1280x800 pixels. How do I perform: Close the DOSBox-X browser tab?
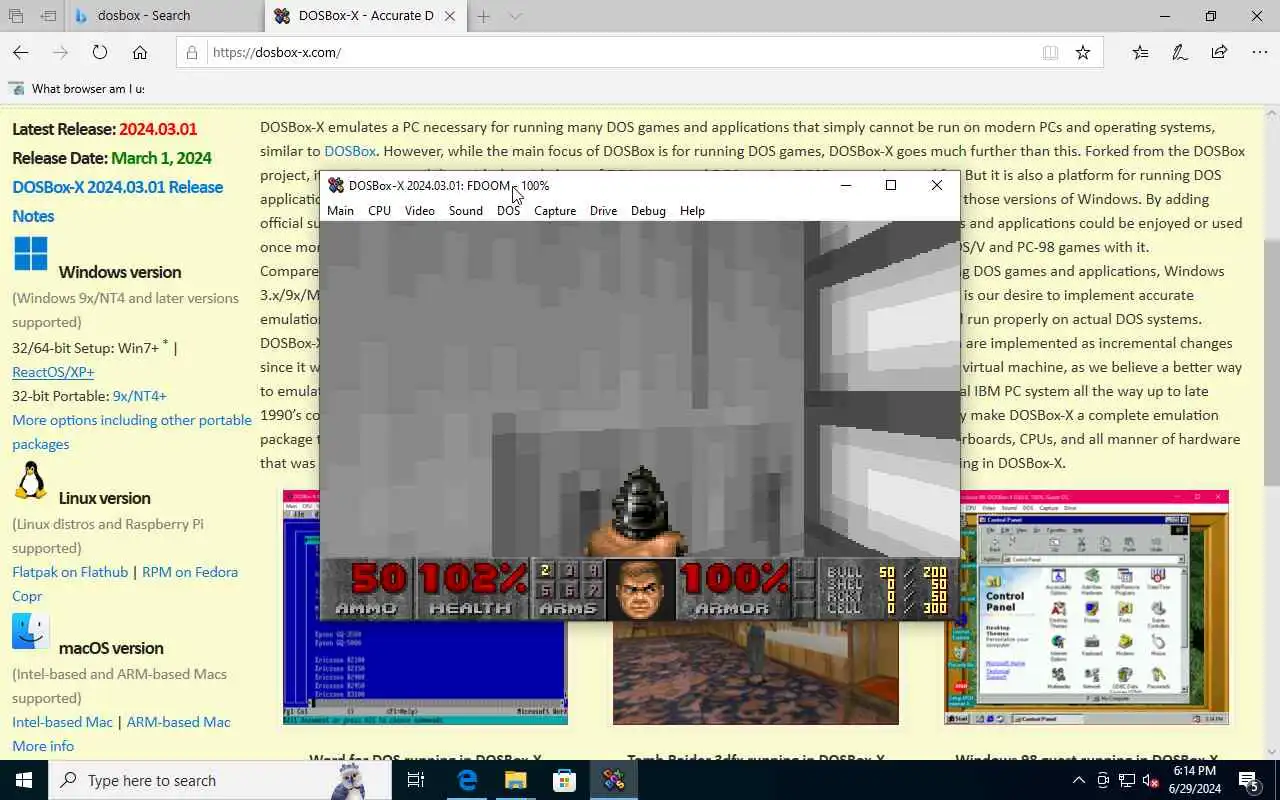coord(450,16)
